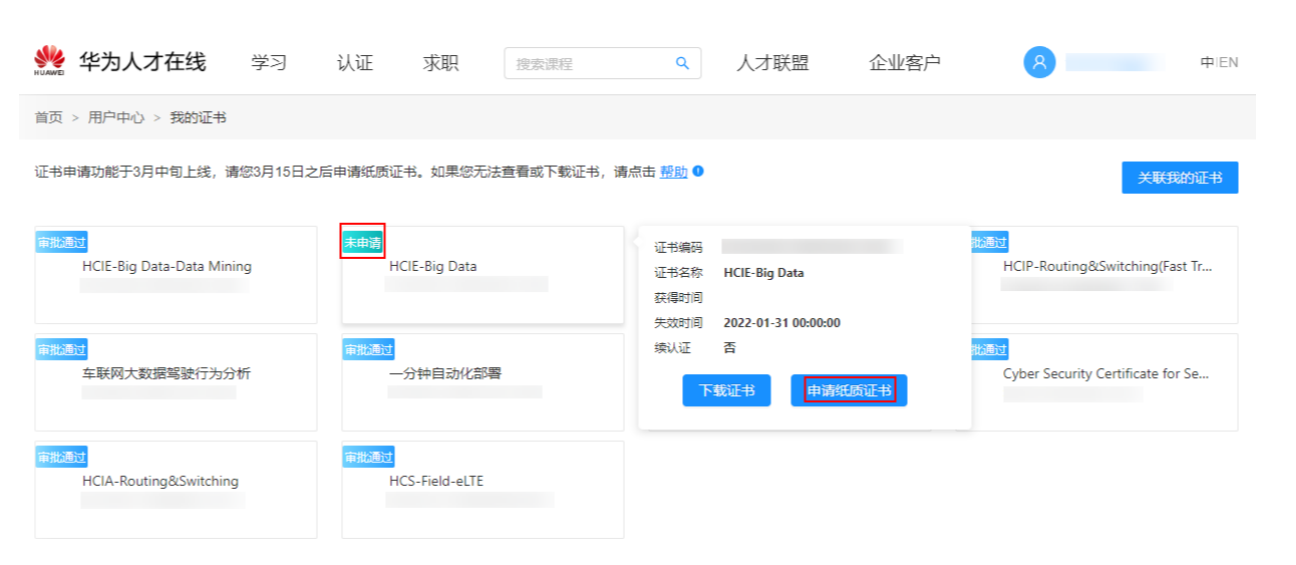
Task: Open the 企业客户 menu
Action: pos(905,63)
